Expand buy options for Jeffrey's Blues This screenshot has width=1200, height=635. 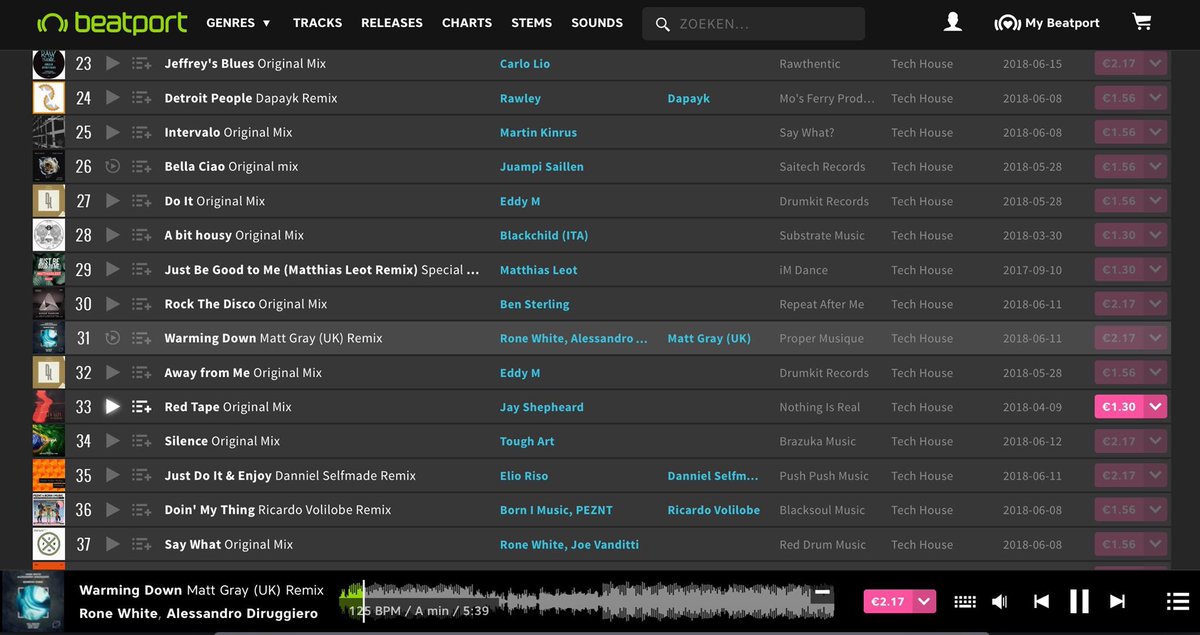tap(1156, 64)
